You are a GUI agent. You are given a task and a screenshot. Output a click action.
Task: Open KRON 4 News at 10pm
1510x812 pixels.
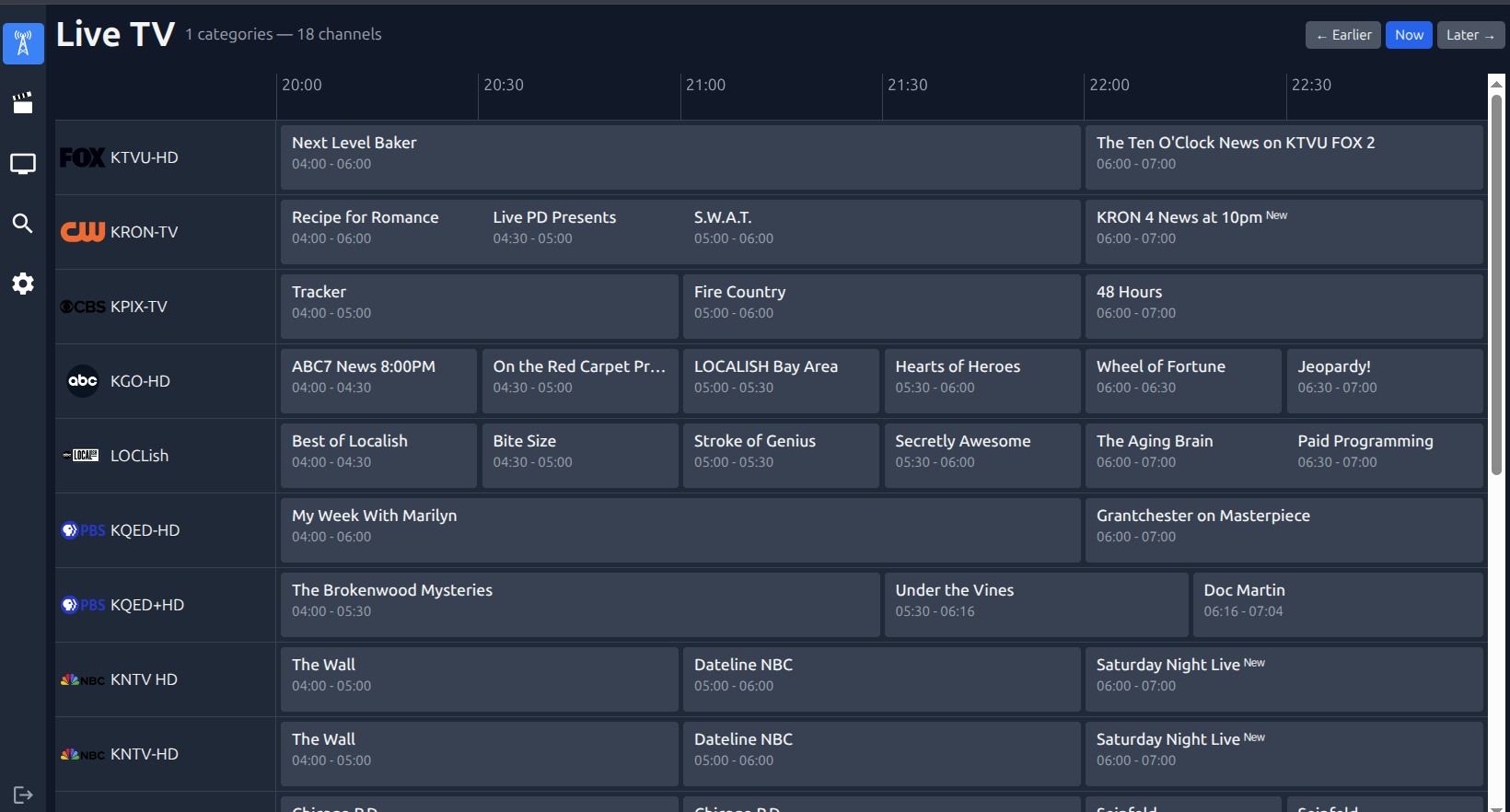(x=1284, y=232)
